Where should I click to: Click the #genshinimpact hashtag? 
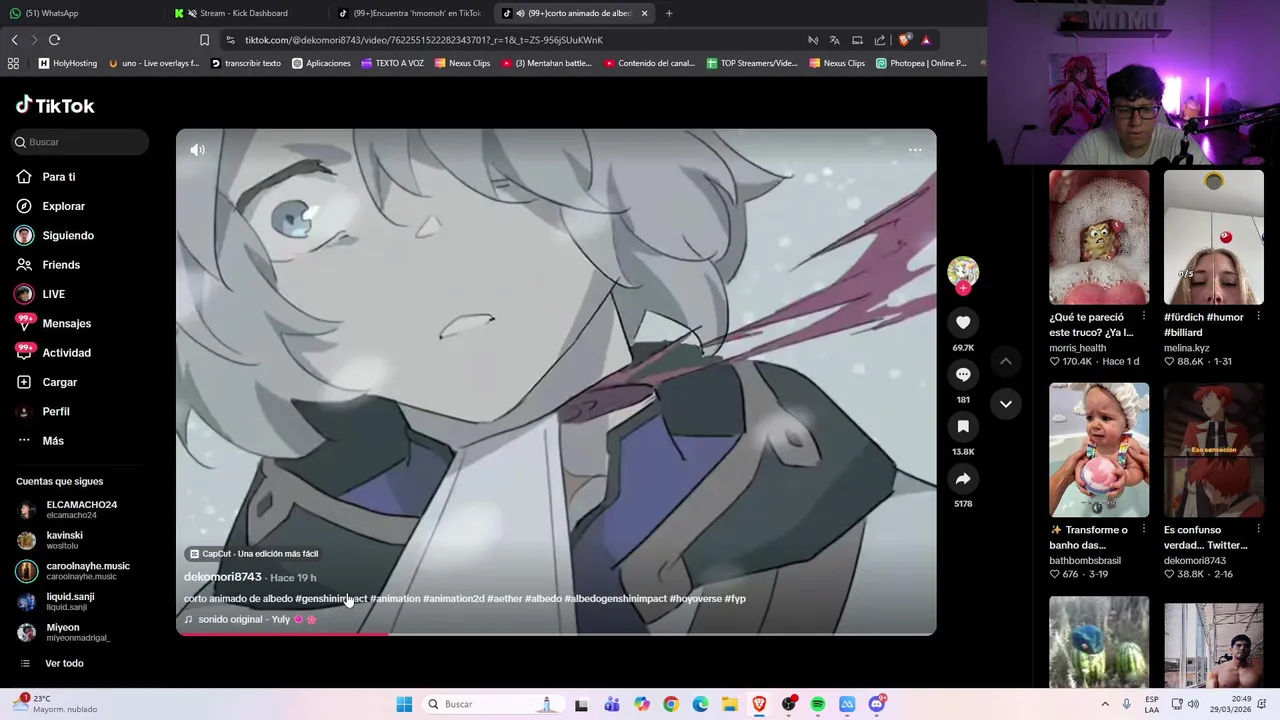pyautogui.click(x=331, y=599)
